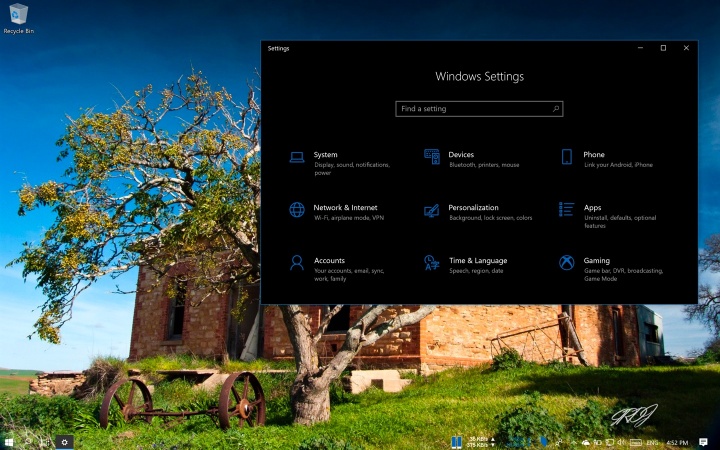
Task: Click the Settings title bar label
Action: (278, 48)
